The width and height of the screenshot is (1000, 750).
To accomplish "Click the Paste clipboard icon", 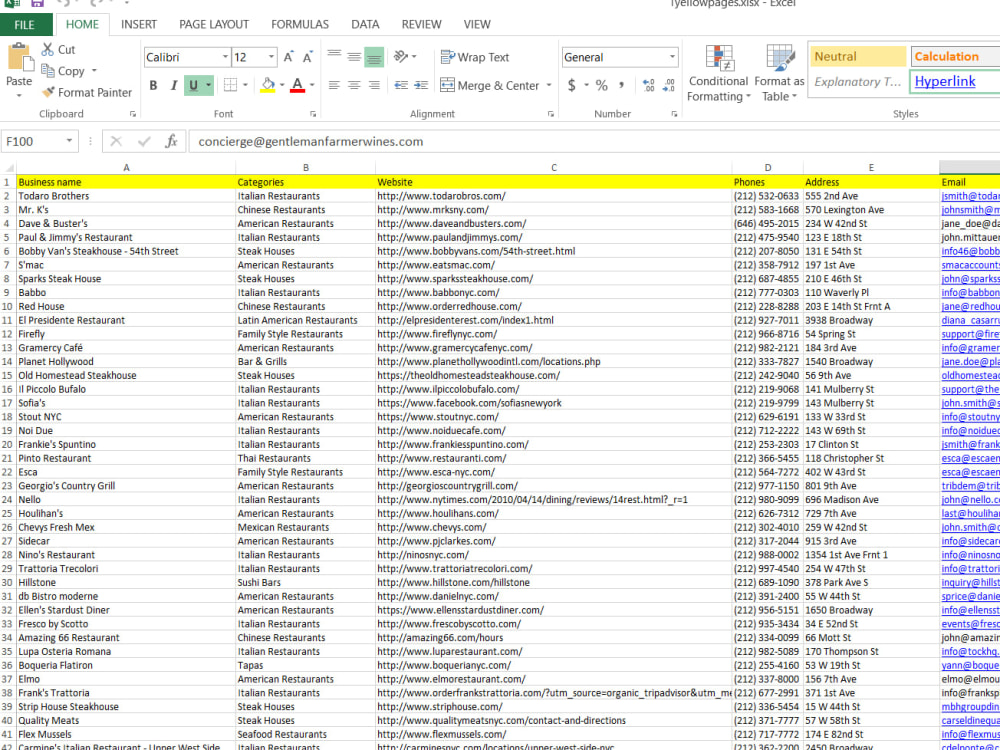I will point(19,57).
